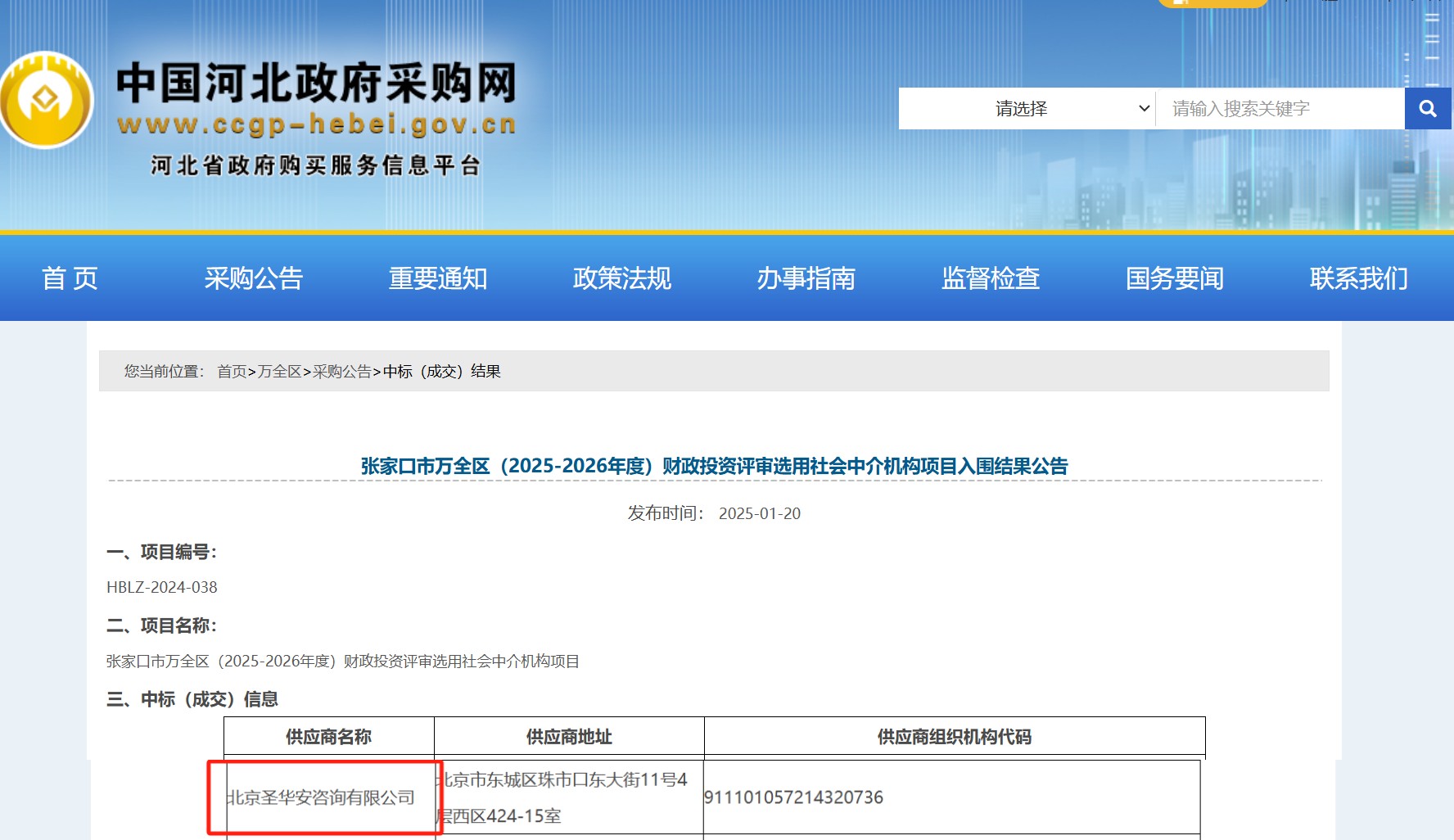
Task: Click the golden site logo emblem
Action: click(47, 100)
